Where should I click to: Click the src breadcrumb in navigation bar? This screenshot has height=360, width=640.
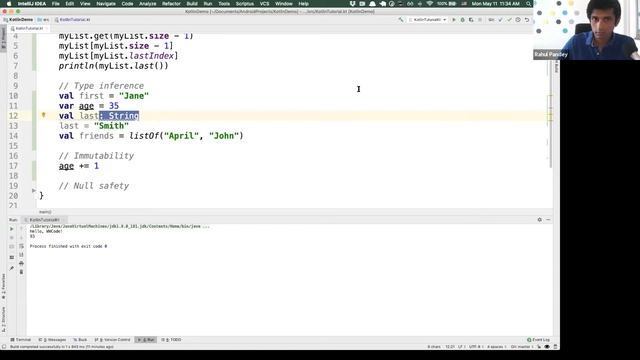pyautogui.click(x=43, y=20)
